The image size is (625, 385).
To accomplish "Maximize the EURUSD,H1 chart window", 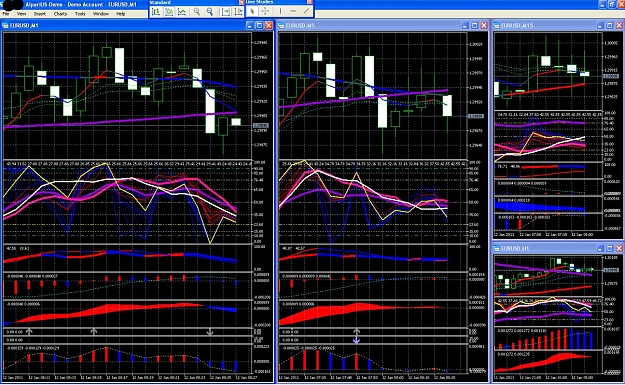I will tap(609, 248).
